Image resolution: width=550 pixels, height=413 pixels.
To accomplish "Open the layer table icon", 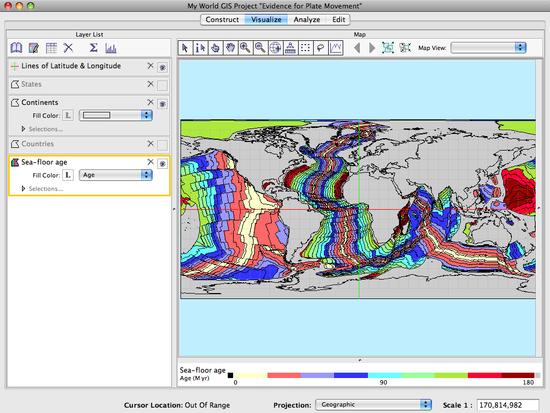I will point(51,48).
